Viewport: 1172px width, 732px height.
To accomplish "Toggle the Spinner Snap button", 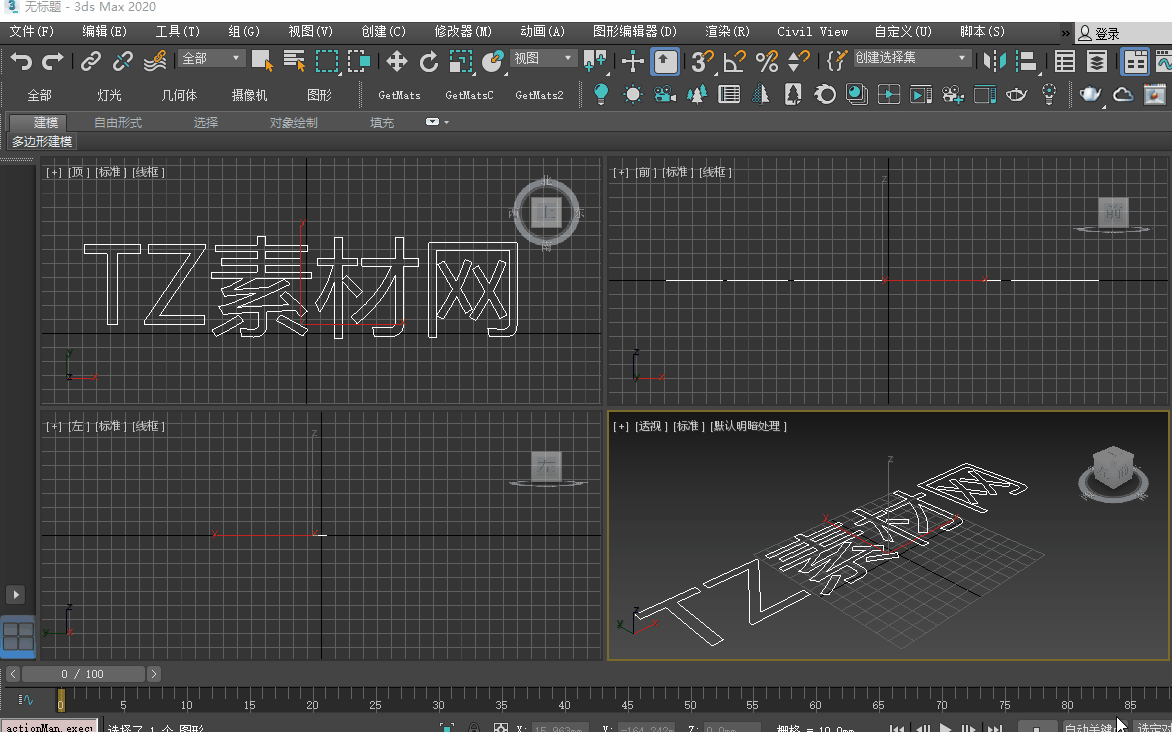I will click(799, 61).
